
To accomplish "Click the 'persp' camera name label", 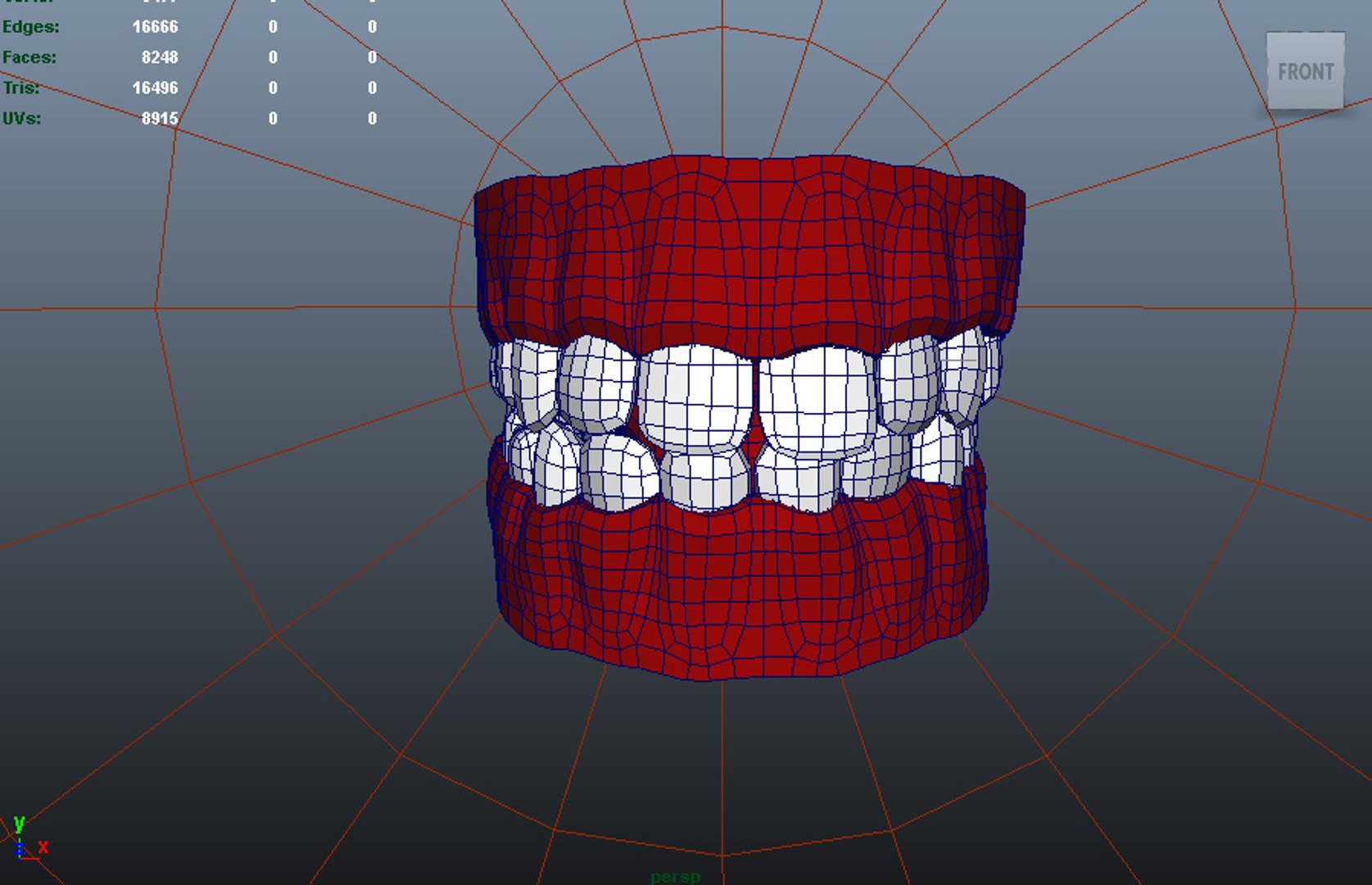I will (675, 876).
